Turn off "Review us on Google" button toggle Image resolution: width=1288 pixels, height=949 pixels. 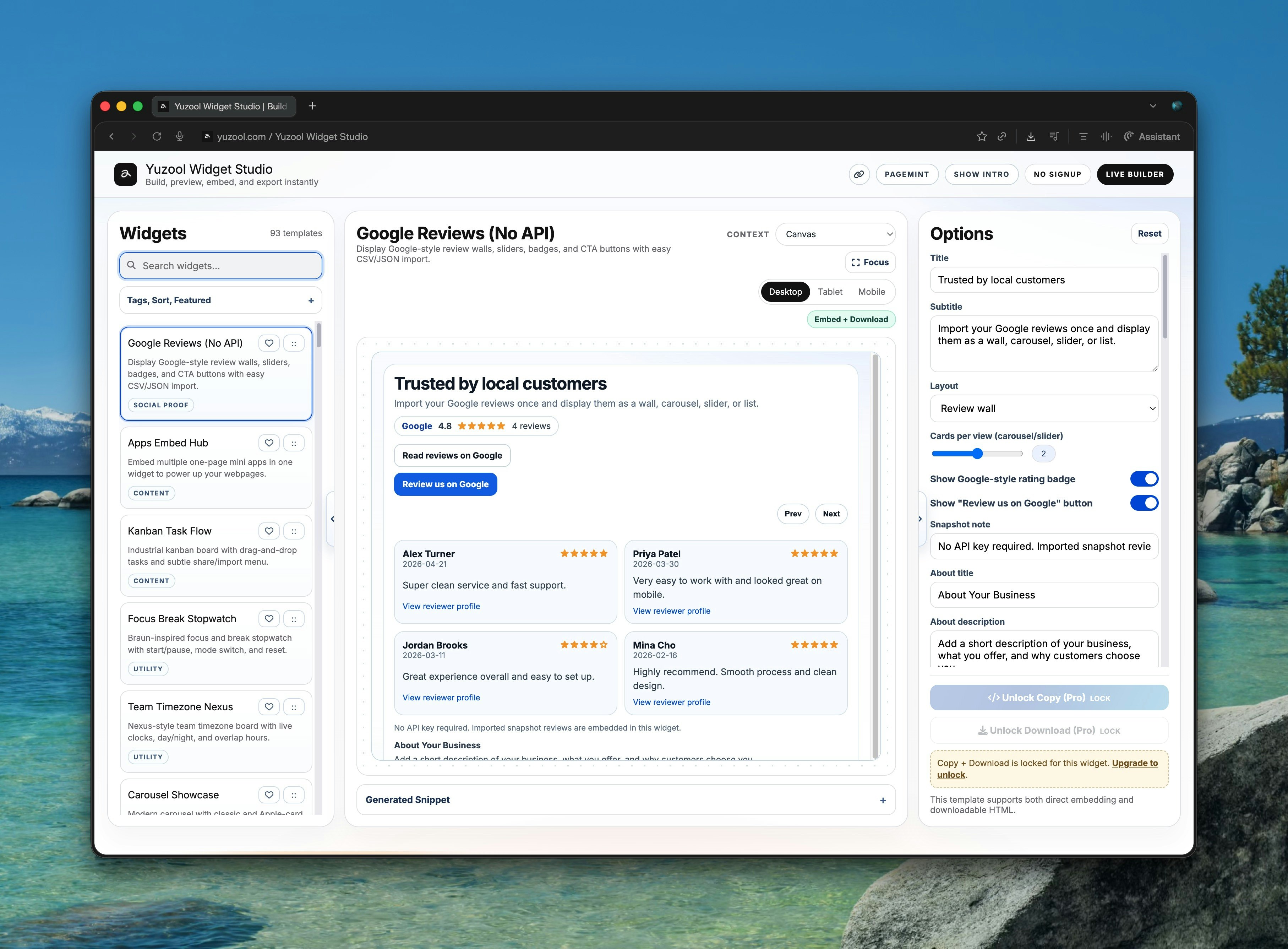pos(1144,503)
